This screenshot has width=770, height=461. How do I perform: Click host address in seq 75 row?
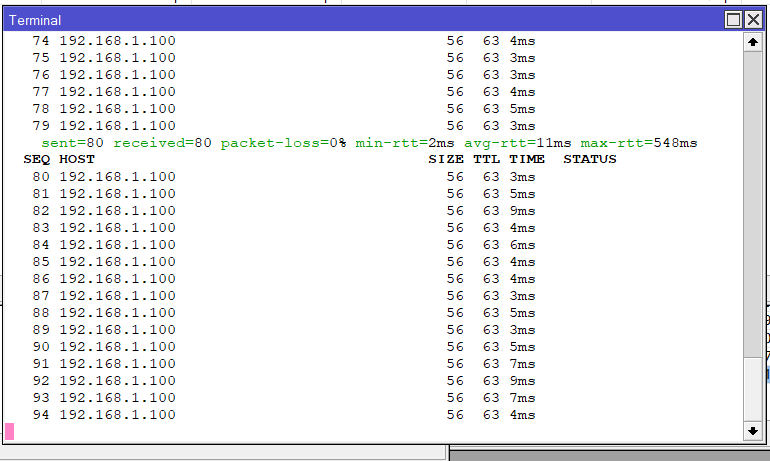coord(117,58)
